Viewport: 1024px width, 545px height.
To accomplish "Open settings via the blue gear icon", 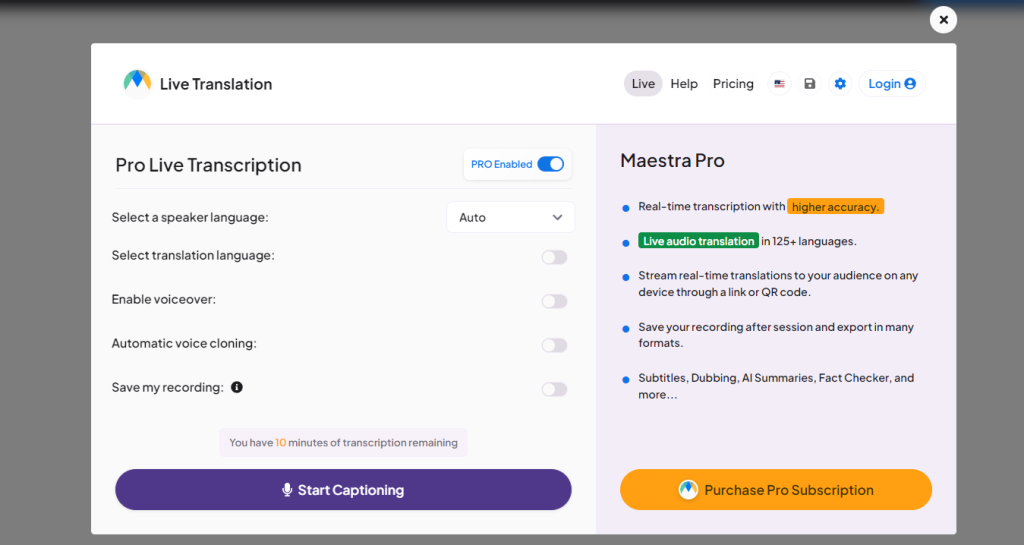I will pos(840,84).
